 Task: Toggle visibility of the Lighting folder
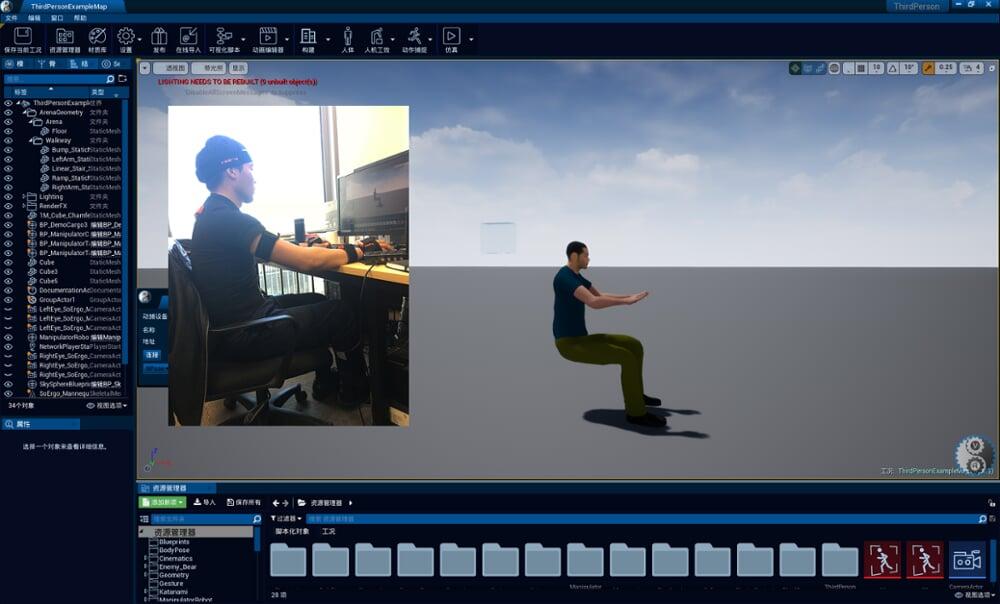pyautogui.click(x=8, y=196)
